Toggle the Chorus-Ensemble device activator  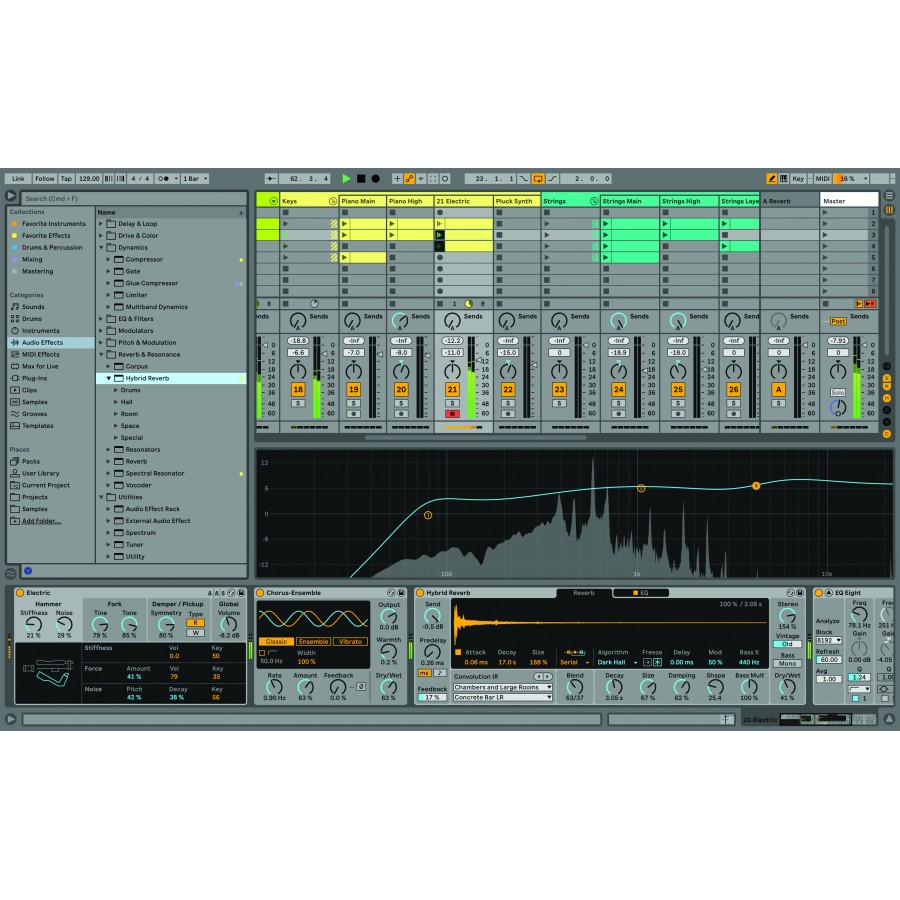tap(260, 593)
